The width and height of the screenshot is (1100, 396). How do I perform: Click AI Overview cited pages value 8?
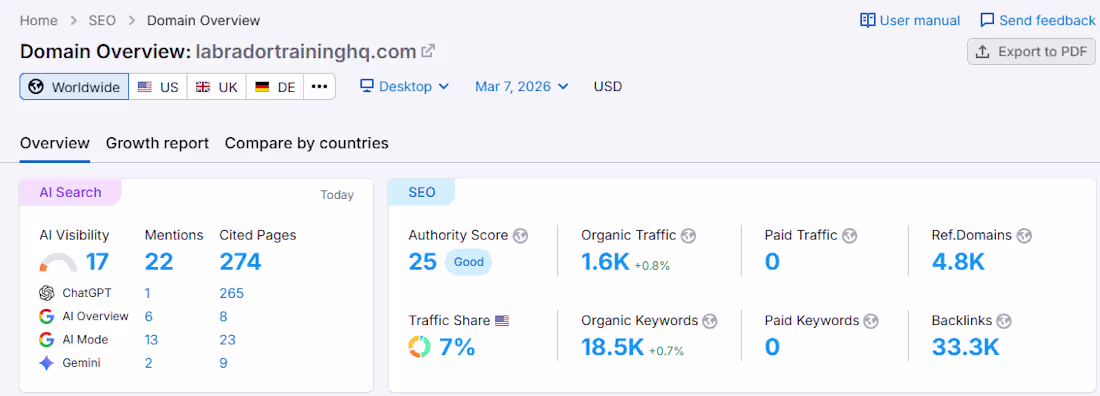[x=223, y=317]
